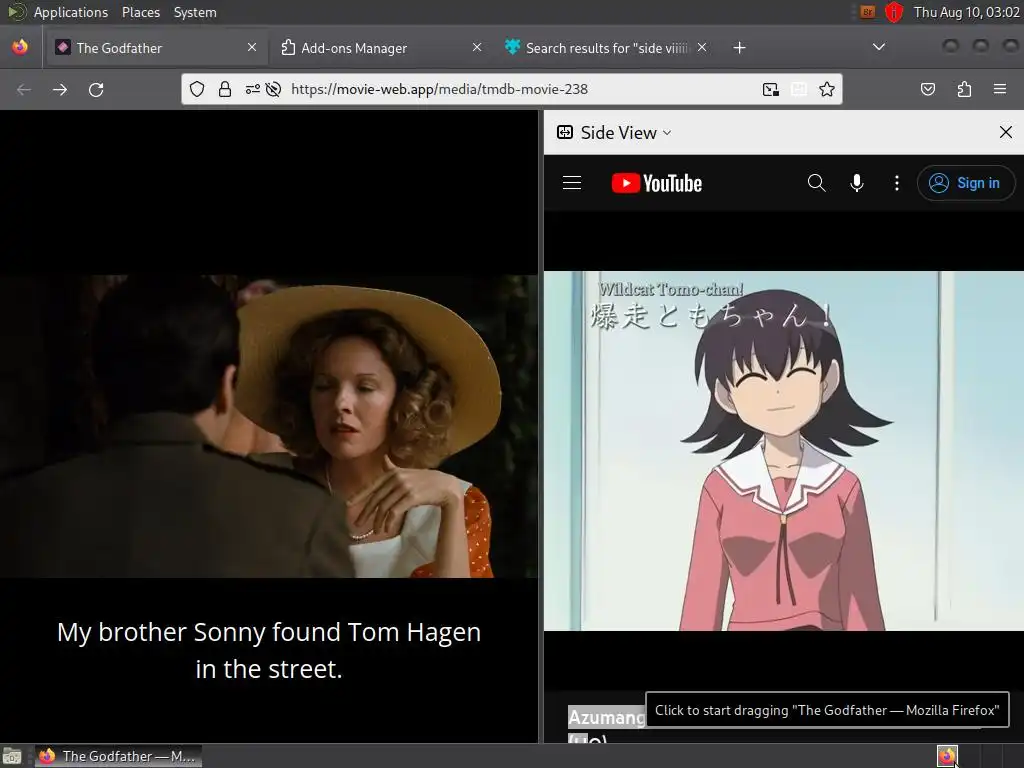Viewport: 1024px width, 768px height.
Task: Go to the YouTube home logo
Action: (656, 183)
